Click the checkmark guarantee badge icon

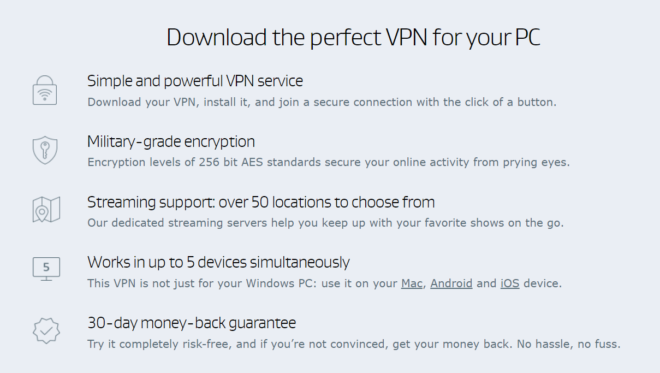(x=46, y=331)
